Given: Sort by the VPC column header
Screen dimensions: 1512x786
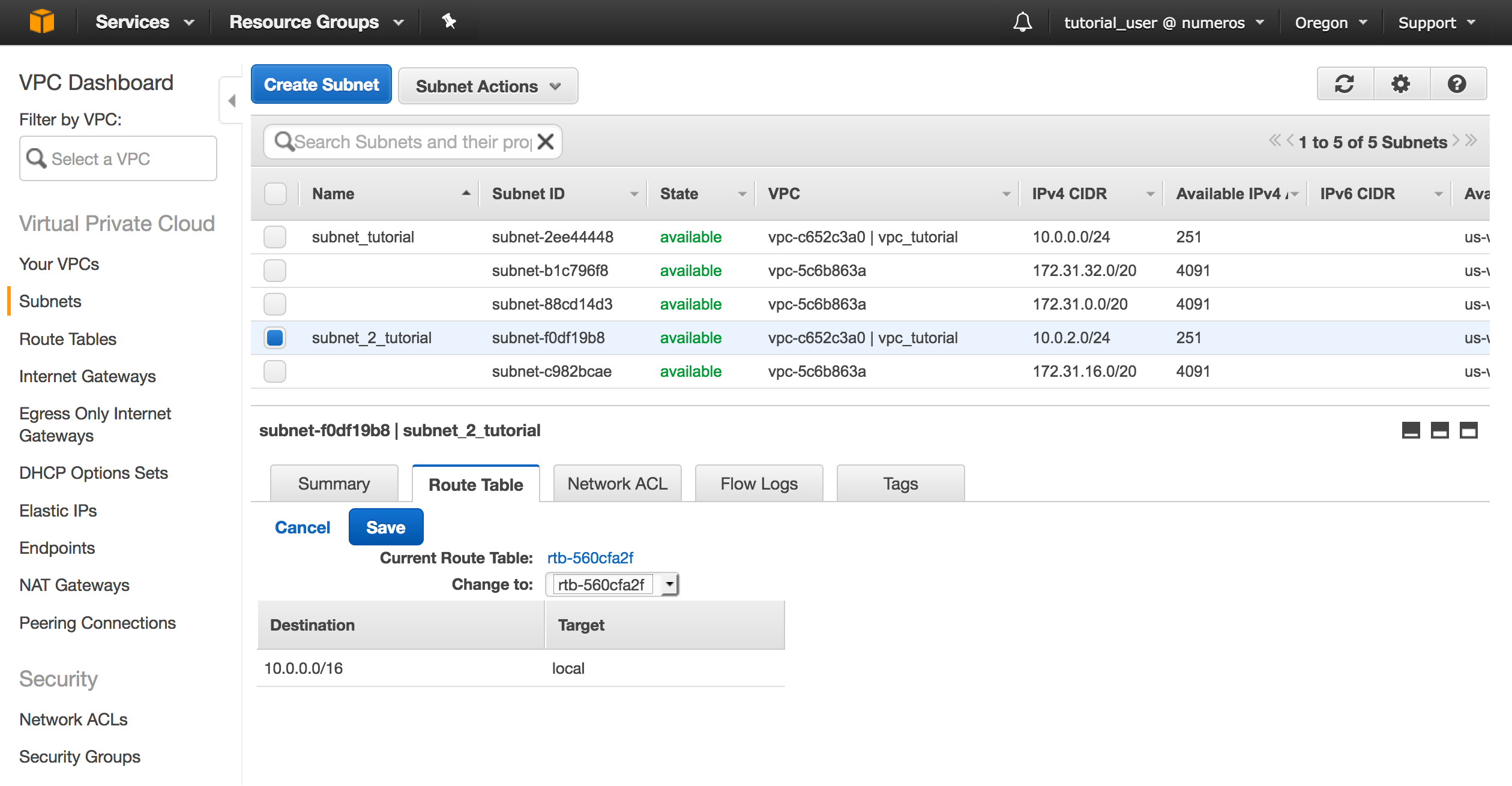Looking at the screenshot, I should click(x=887, y=194).
